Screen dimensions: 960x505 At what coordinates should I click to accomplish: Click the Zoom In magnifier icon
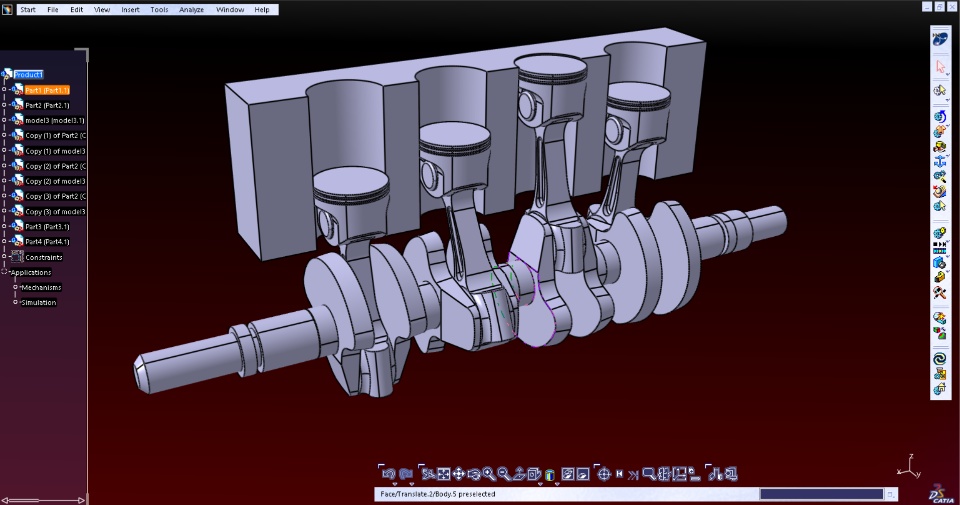489,474
